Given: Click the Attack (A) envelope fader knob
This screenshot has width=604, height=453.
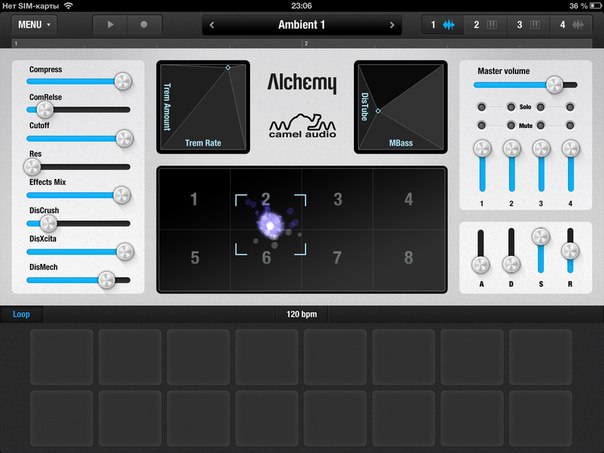Looking at the screenshot, I should click(x=481, y=265).
